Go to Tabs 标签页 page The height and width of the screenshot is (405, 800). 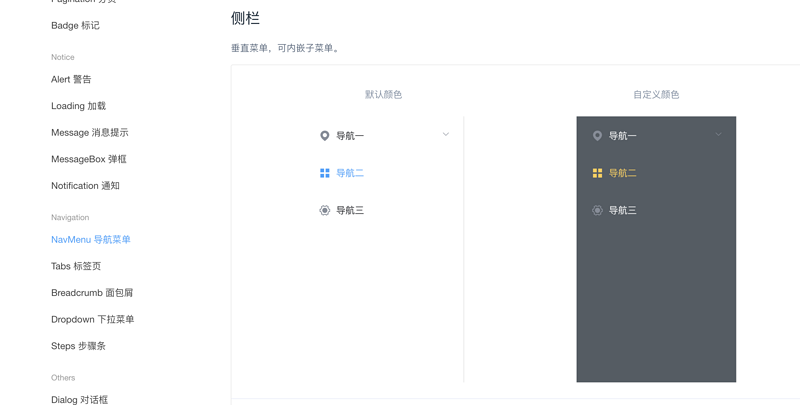click(76, 266)
